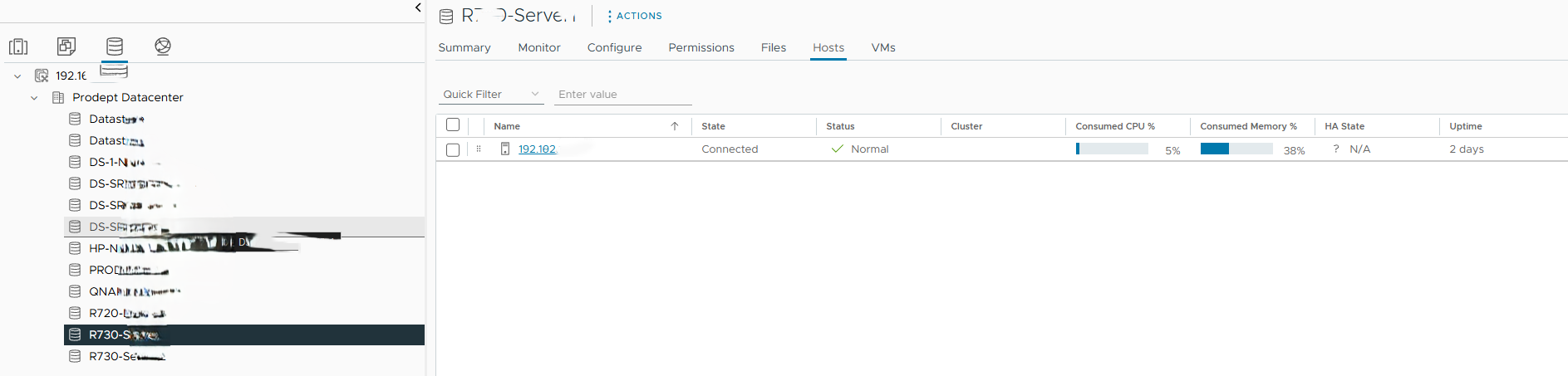Click the Enter value filter field
Image resolution: width=1568 pixels, height=376 pixels.
(623, 95)
